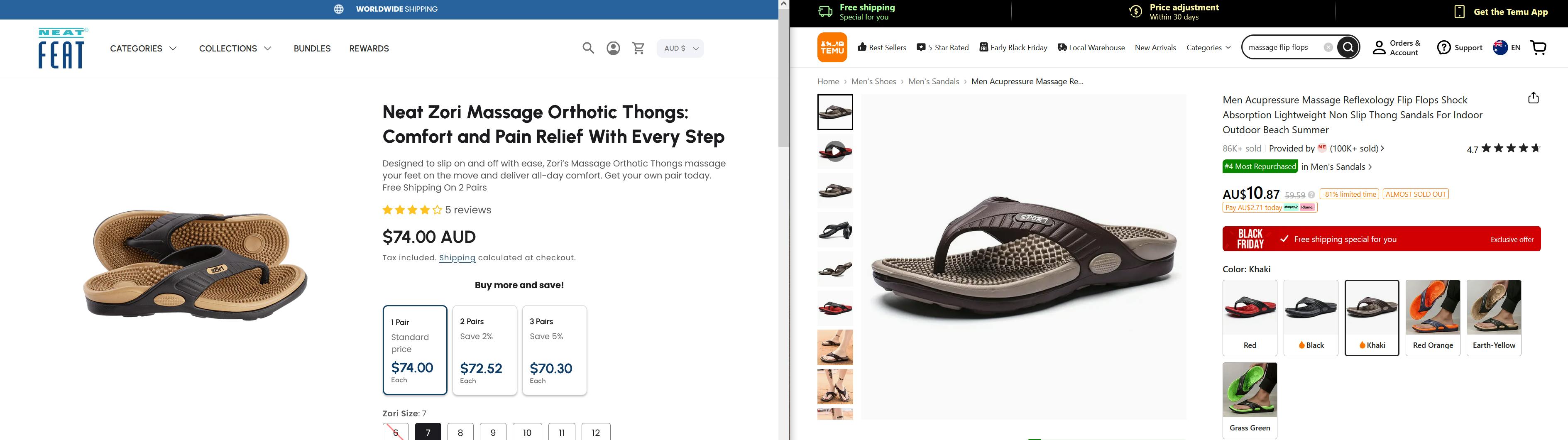The image size is (1568, 440).
Task: Submit search with Temu magnifier button
Action: tap(1348, 47)
